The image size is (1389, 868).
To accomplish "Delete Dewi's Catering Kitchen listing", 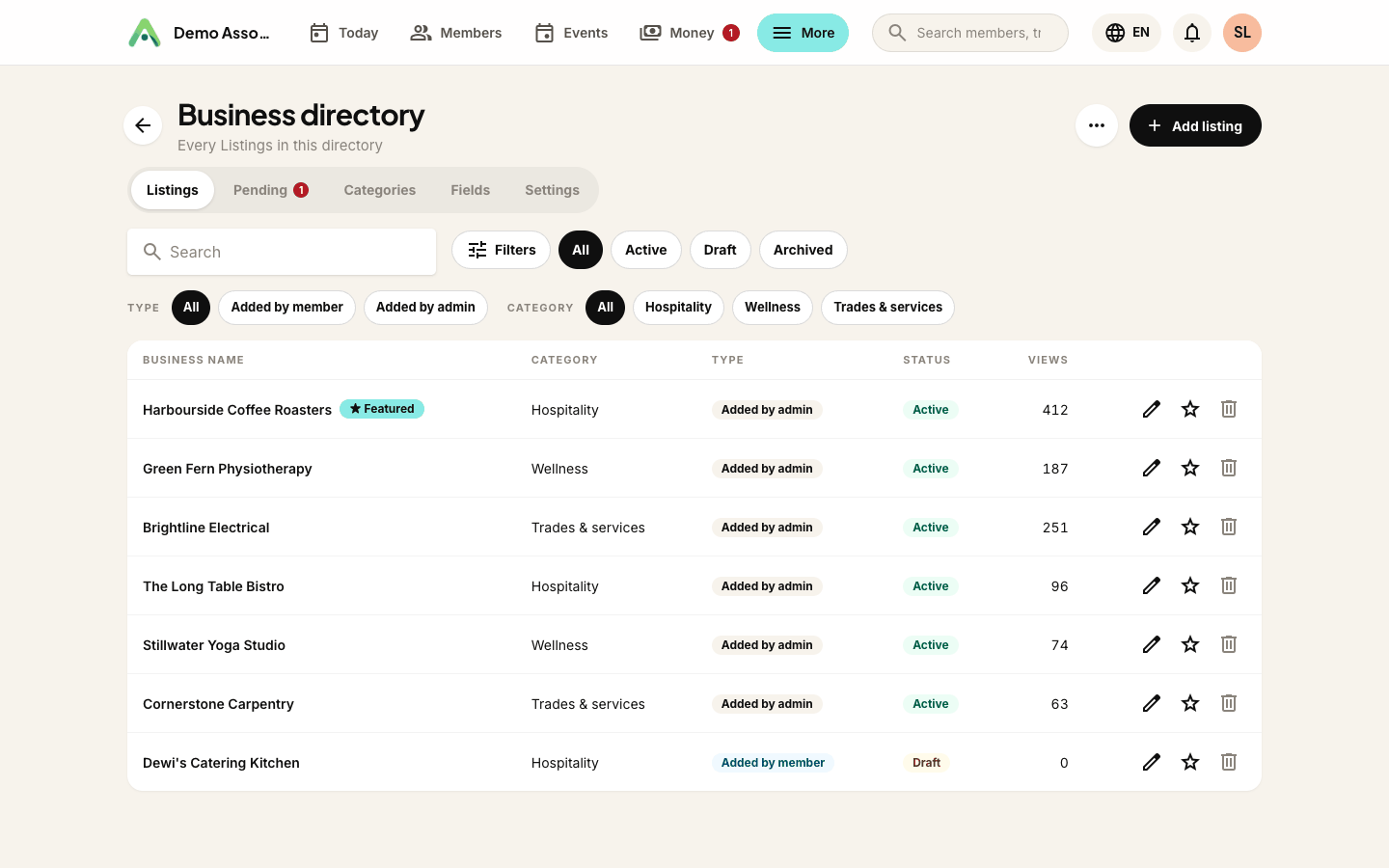I will coord(1229,762).
